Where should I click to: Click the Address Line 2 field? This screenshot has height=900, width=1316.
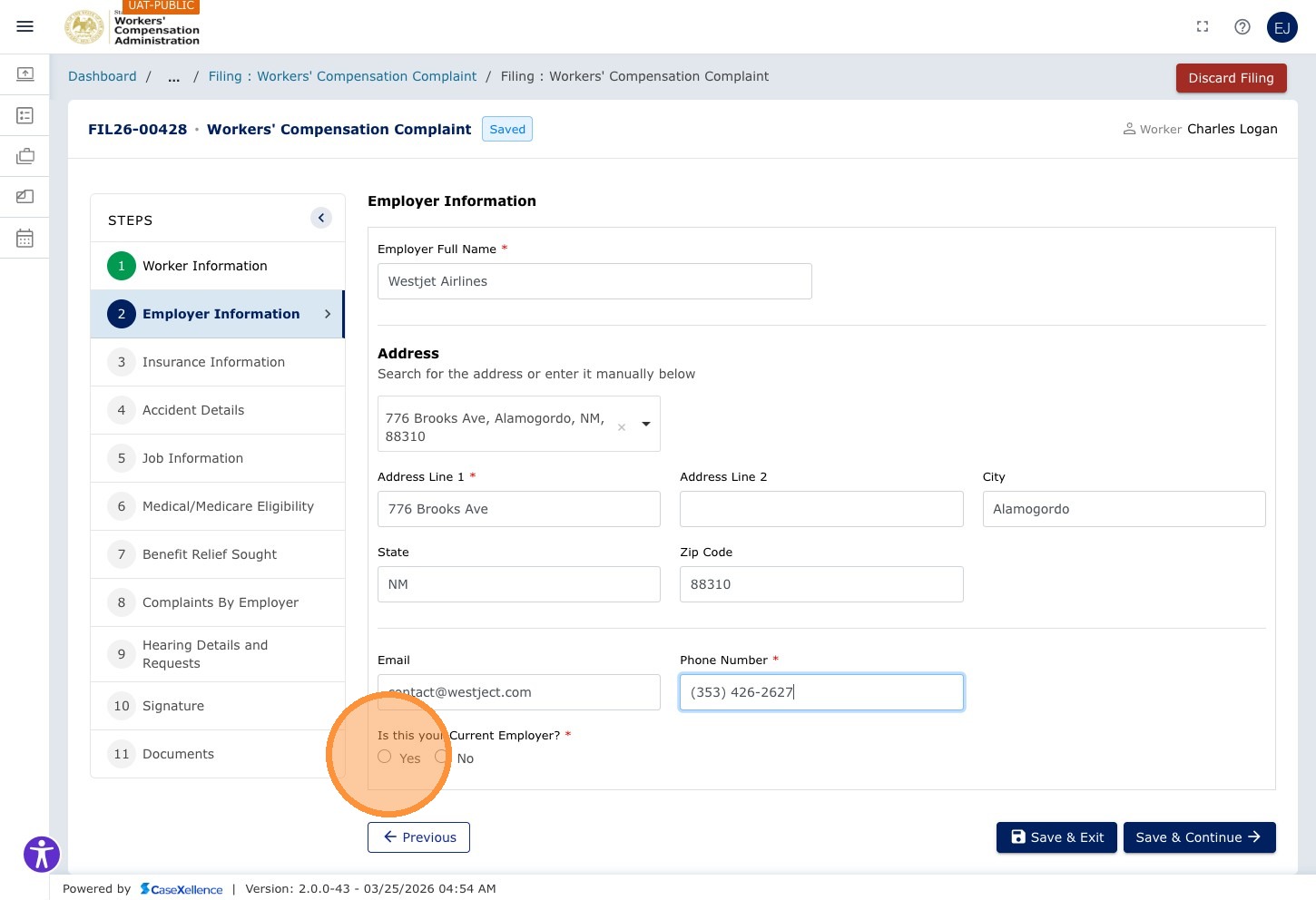821,509
